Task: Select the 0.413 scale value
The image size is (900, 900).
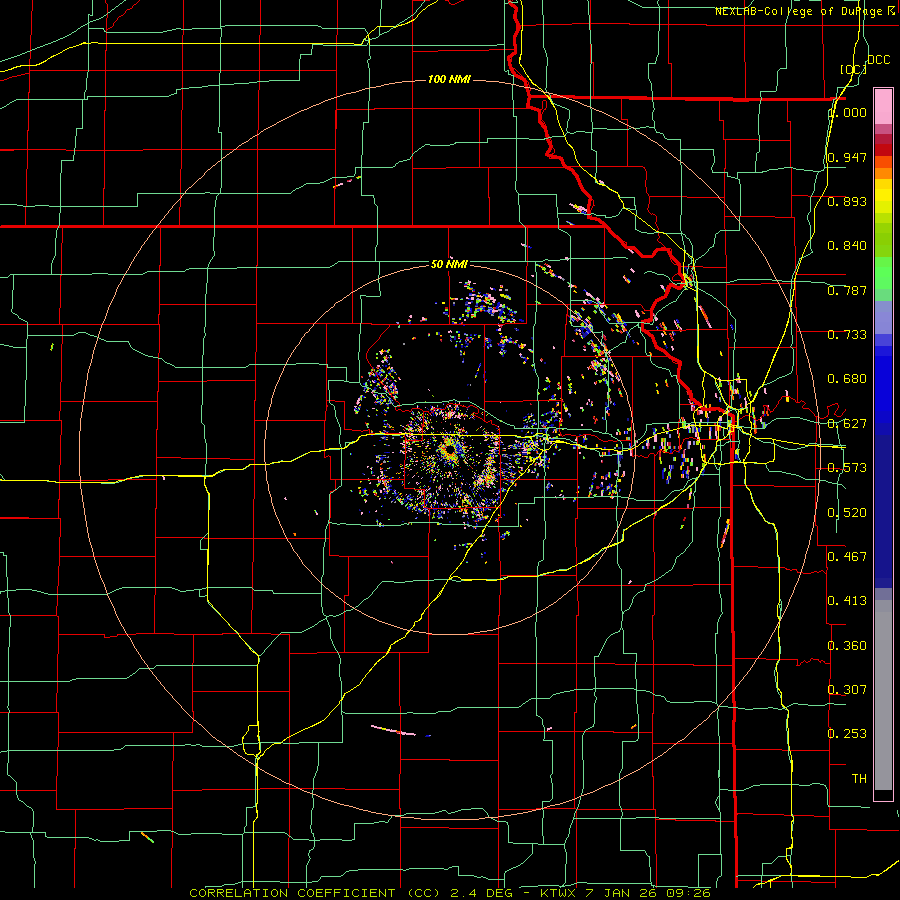Action: [x=847, y=601]
